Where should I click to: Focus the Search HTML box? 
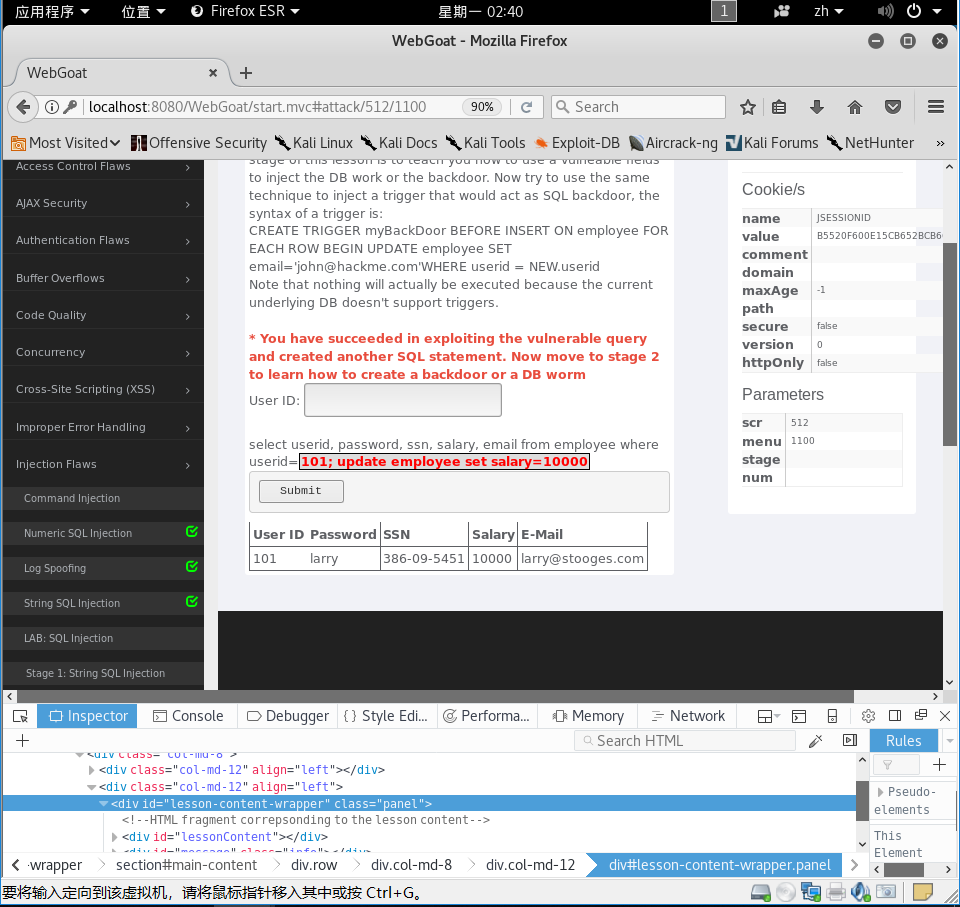pos(684,741)
